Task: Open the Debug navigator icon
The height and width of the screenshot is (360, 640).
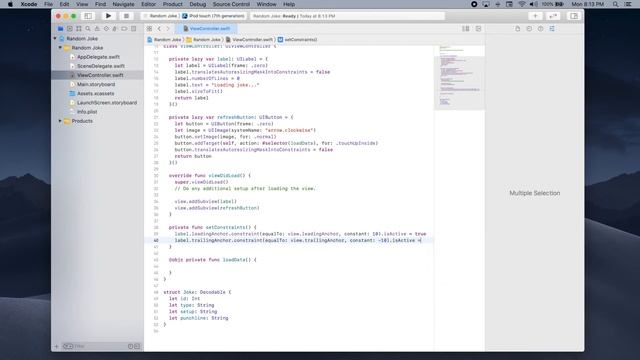Action: pos(115,29)
